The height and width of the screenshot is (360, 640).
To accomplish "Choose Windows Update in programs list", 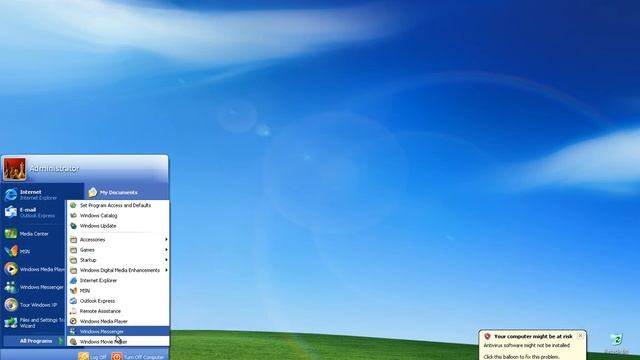I will 118,226.
